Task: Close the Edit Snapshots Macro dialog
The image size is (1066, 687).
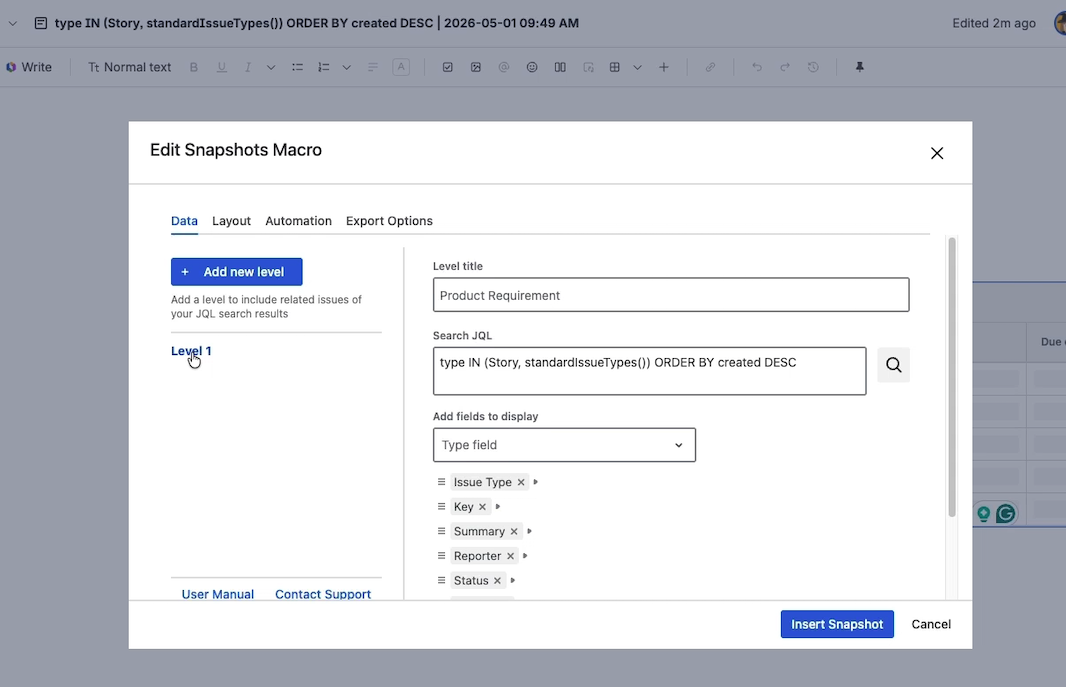Action: (937, 154)
